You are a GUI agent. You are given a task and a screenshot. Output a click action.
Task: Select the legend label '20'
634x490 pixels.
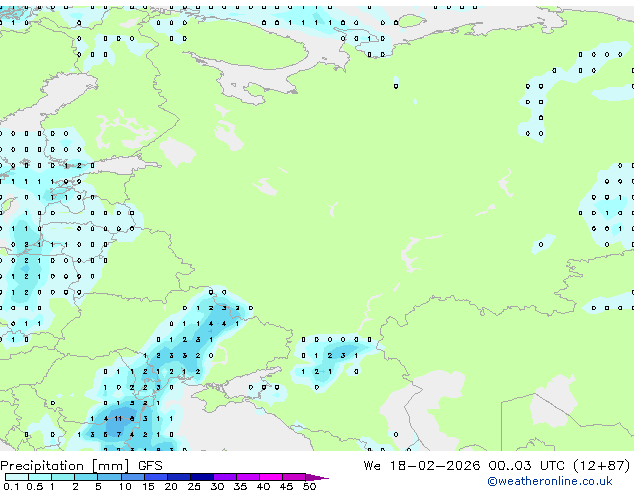[x=171, y=486]
